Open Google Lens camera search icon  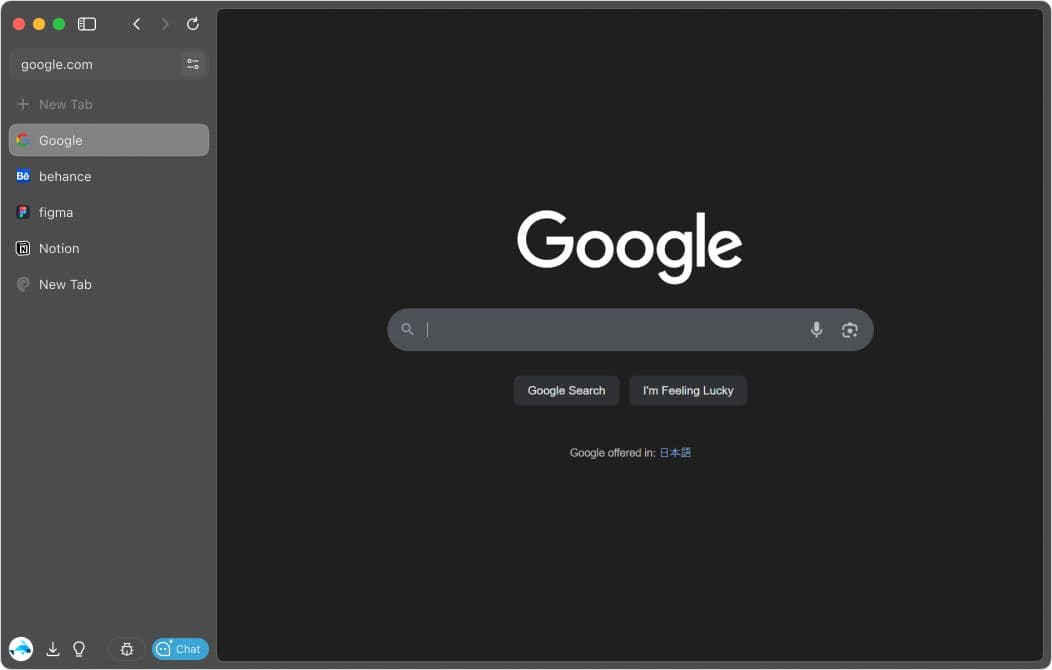coord(849,329)
